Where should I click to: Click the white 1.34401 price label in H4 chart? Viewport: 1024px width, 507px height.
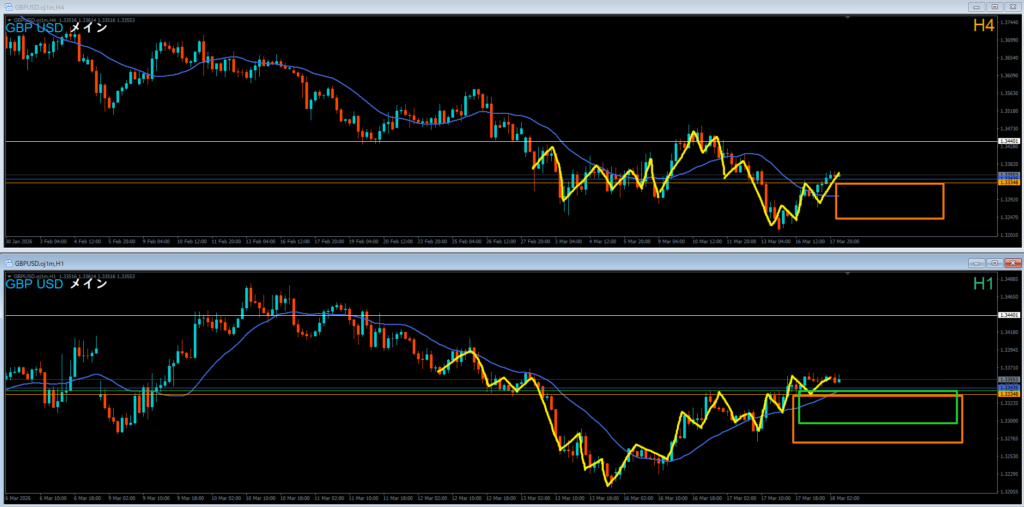[1009, 142]
